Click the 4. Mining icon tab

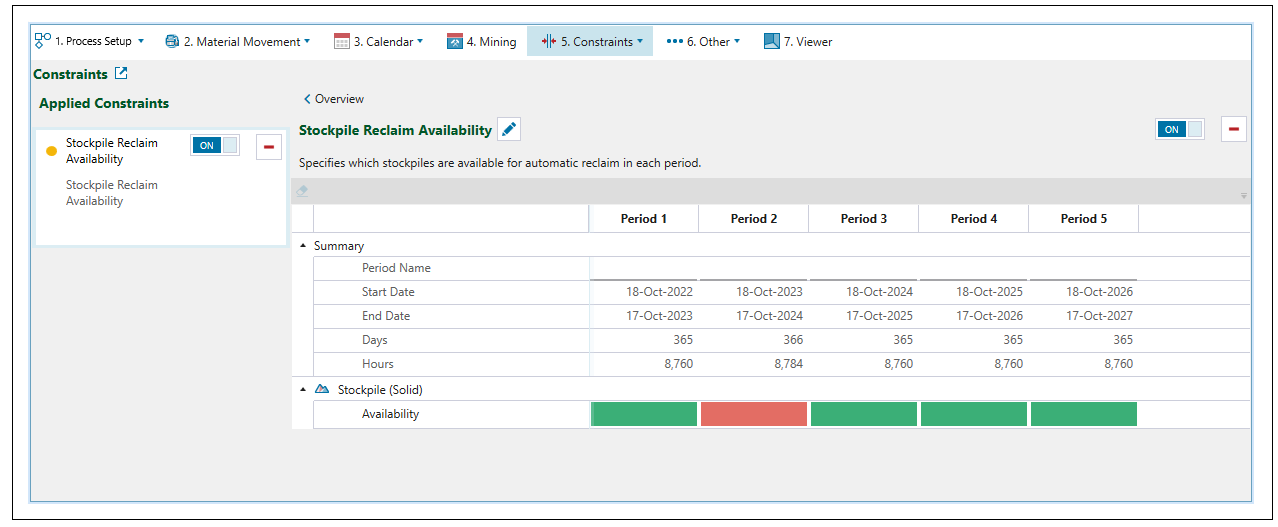tap(455, 42)
